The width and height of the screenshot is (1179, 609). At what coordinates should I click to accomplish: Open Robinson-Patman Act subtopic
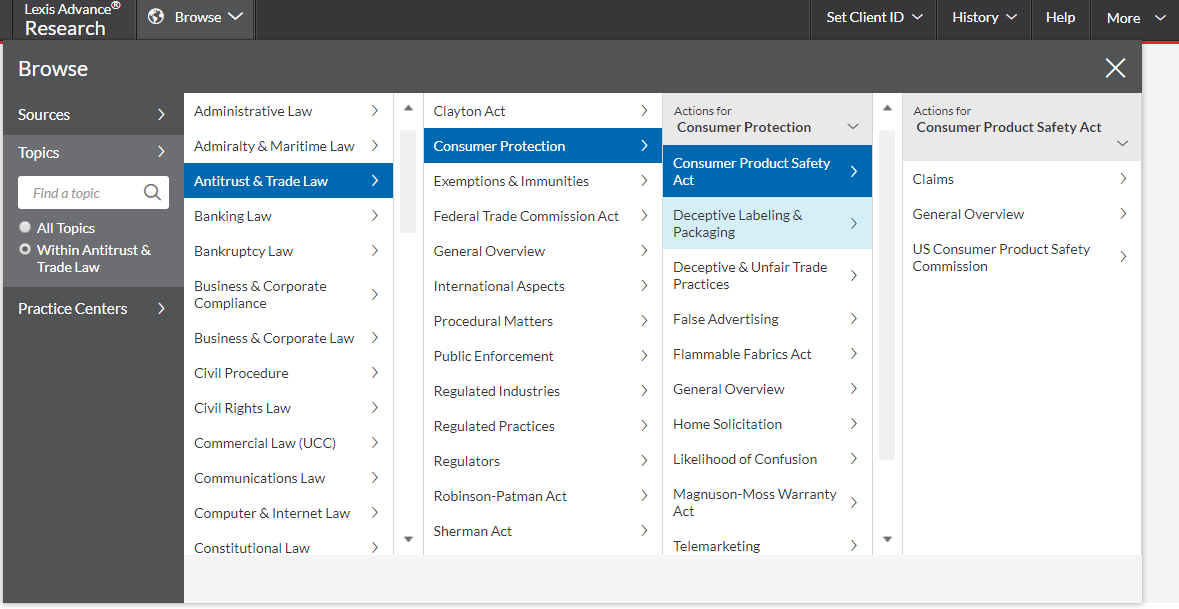[x=542, y=495]
